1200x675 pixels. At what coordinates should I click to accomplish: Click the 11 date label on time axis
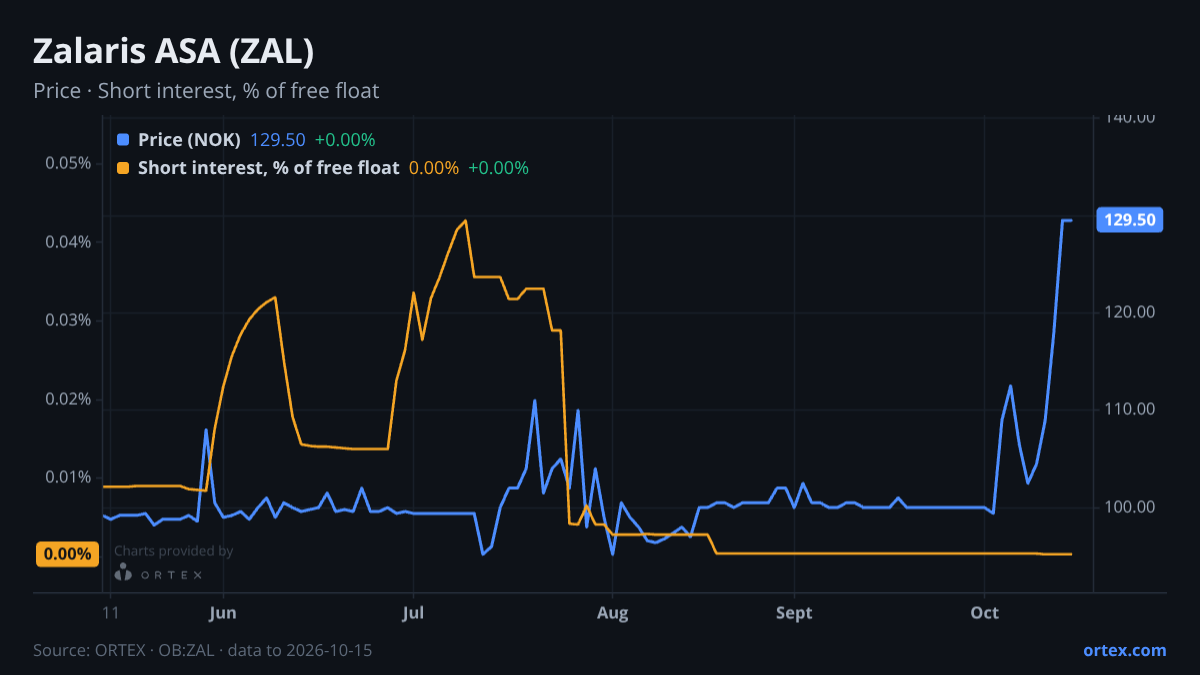(110, 613)
